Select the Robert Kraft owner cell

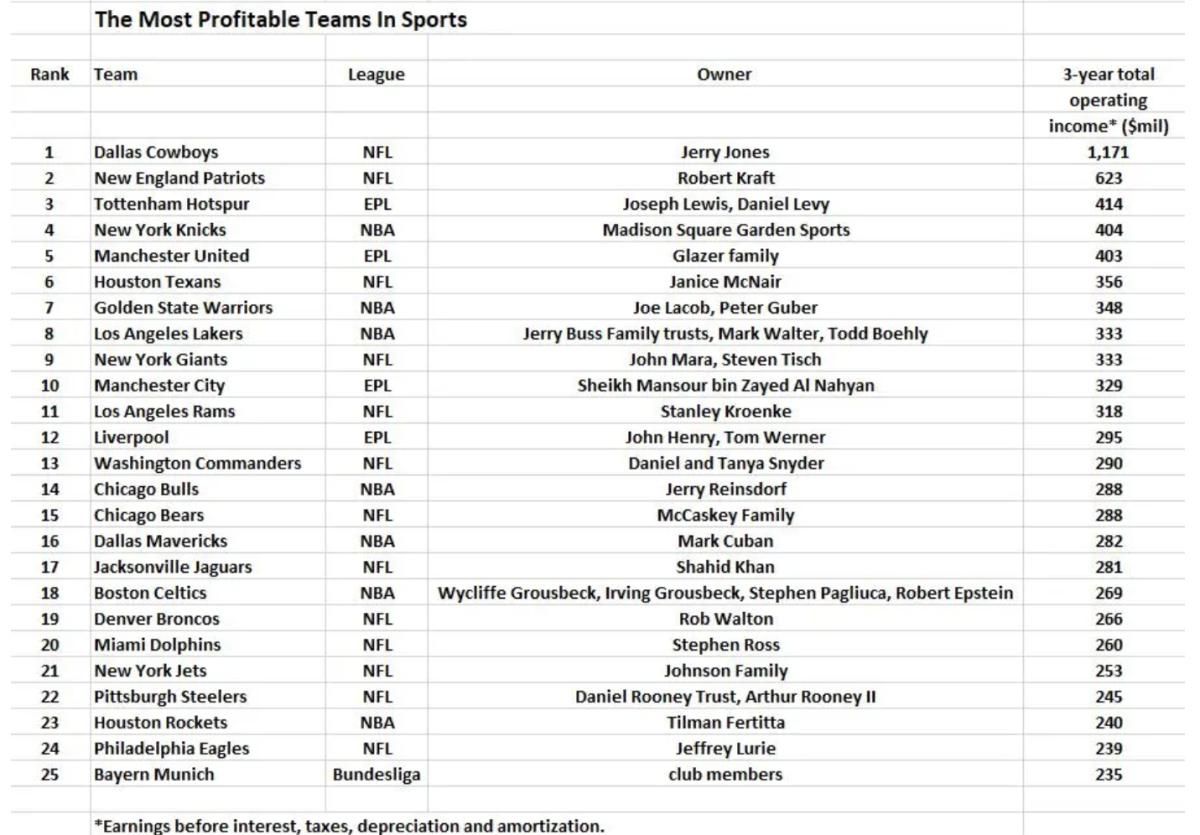[x=726, y=178]
